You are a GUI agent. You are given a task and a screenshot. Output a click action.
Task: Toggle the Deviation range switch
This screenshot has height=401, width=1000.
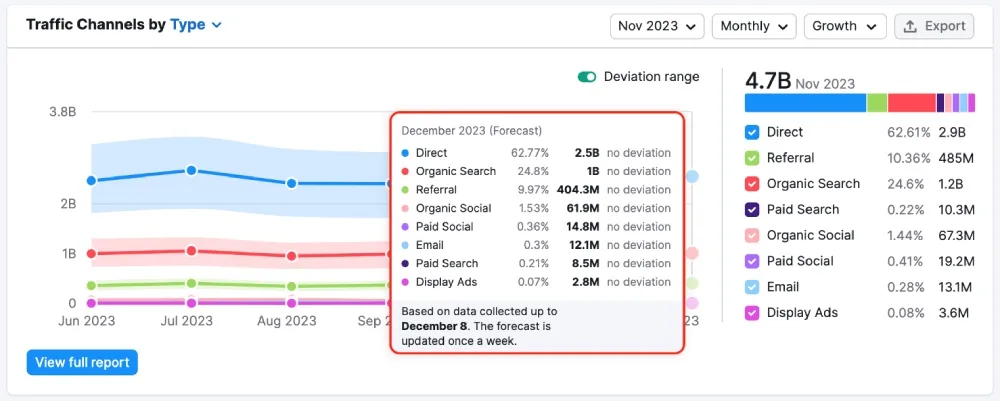click(586, 77)
